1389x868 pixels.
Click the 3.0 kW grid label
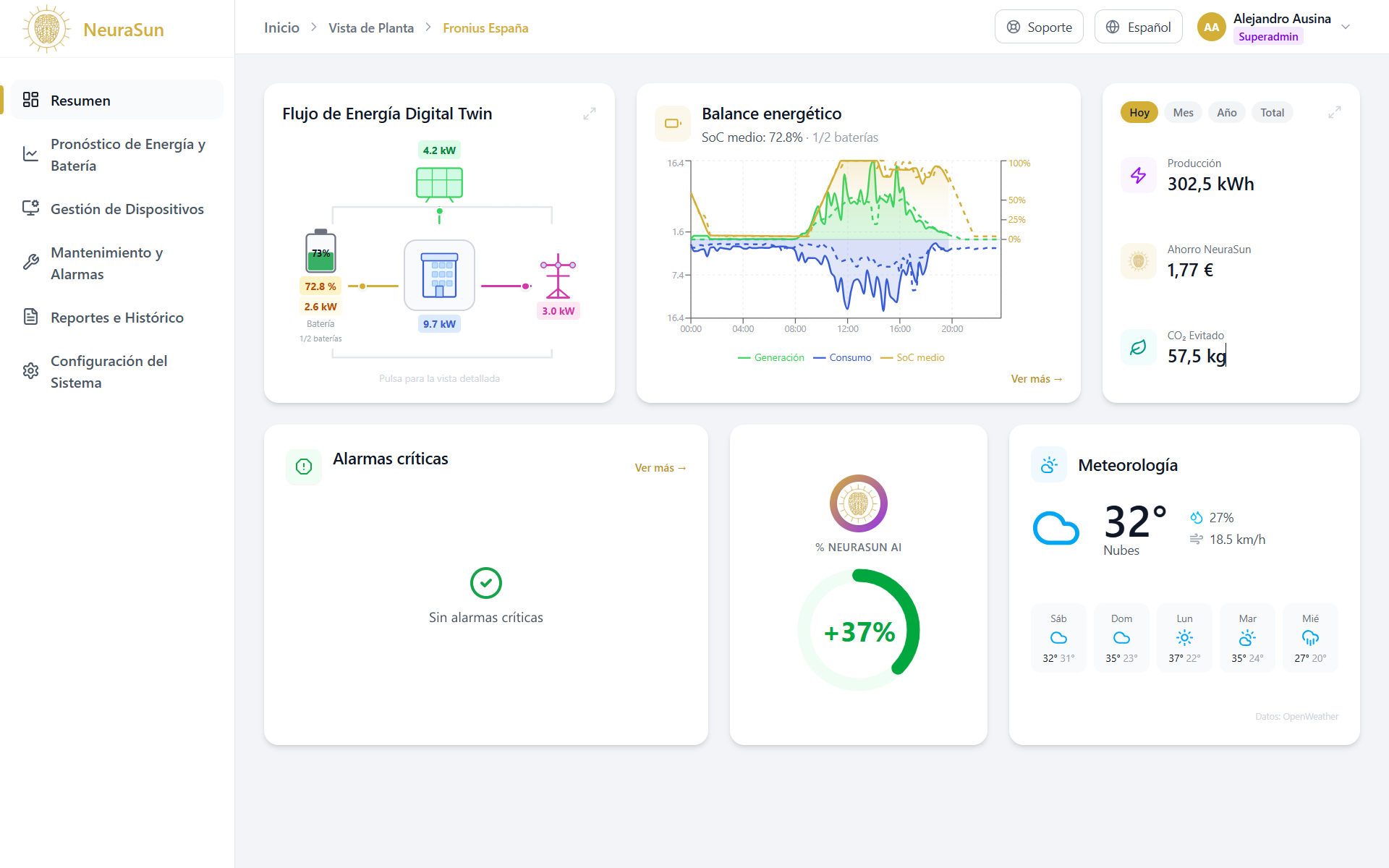(558, 311)
